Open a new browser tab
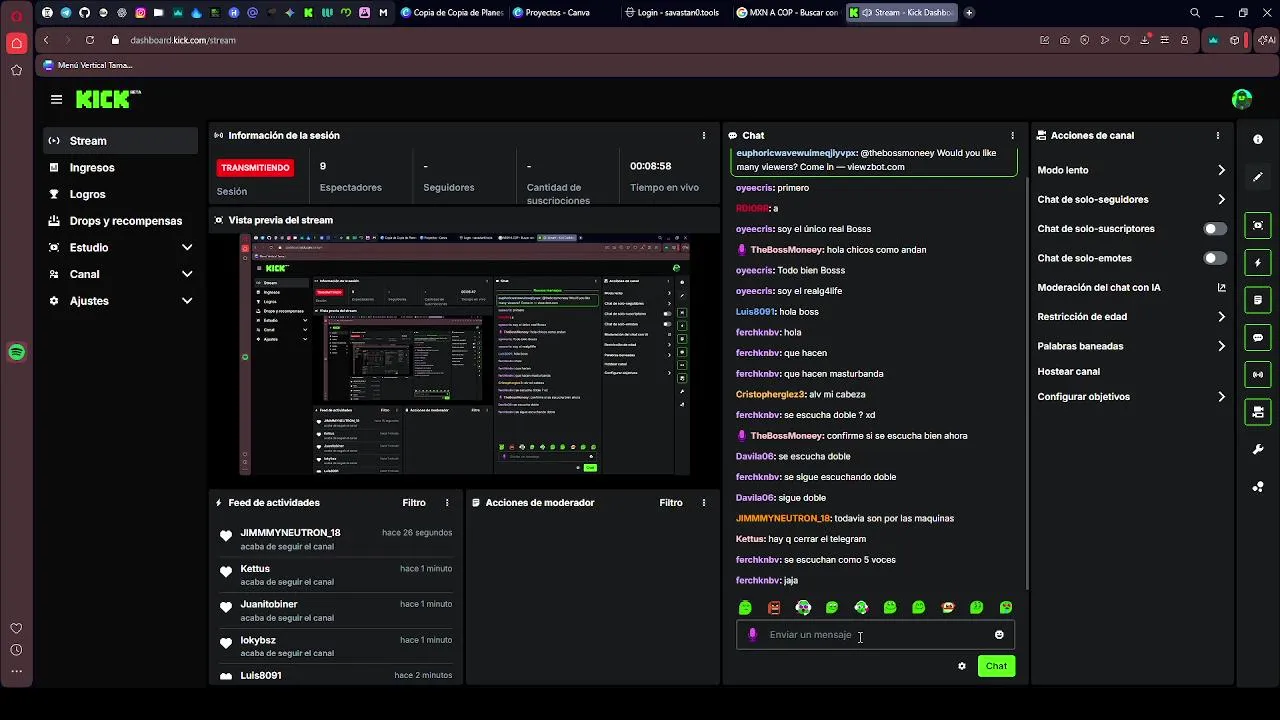Viewport: 1280px width, 720px height. tap(969, 13)
